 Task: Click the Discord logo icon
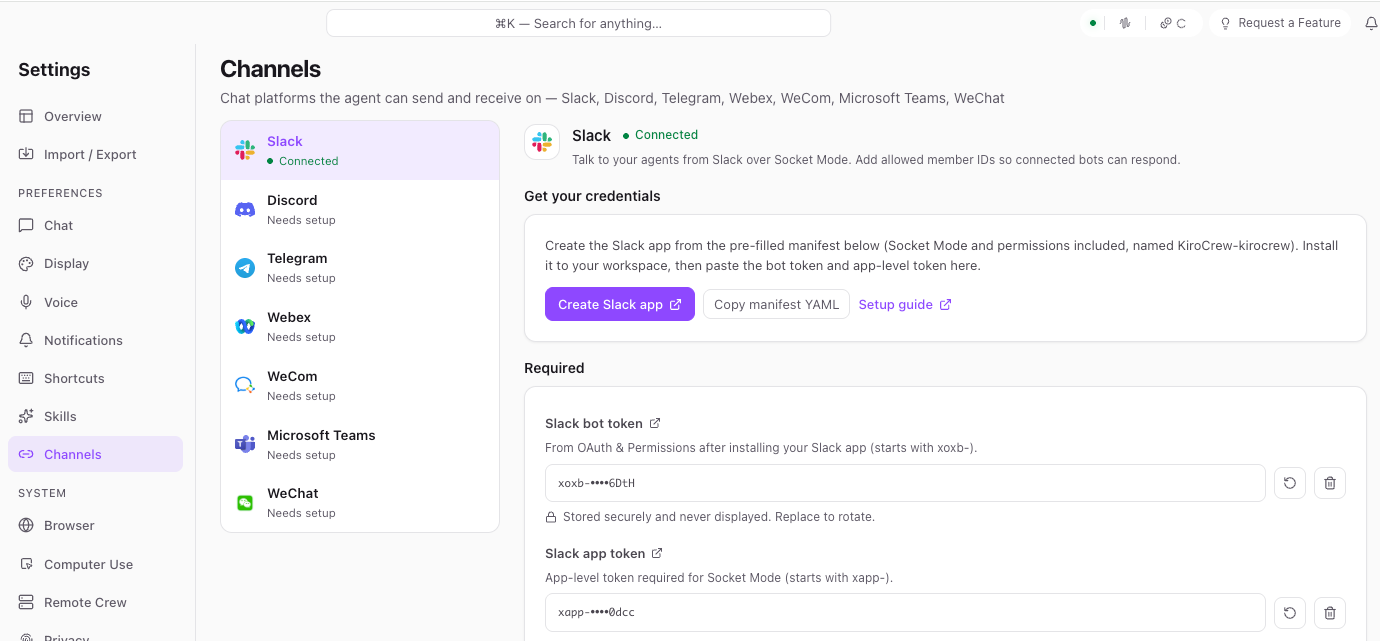point(245,209)
